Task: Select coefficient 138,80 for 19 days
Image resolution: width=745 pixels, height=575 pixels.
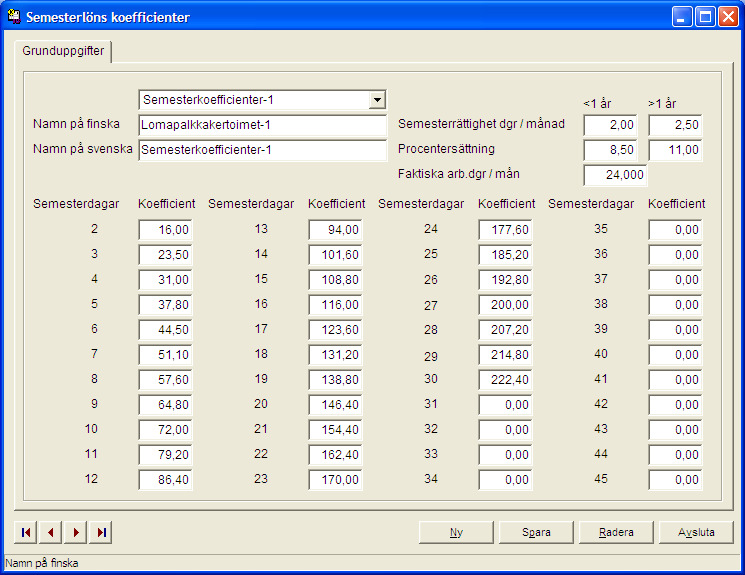Action: click(x=335, y=380)
